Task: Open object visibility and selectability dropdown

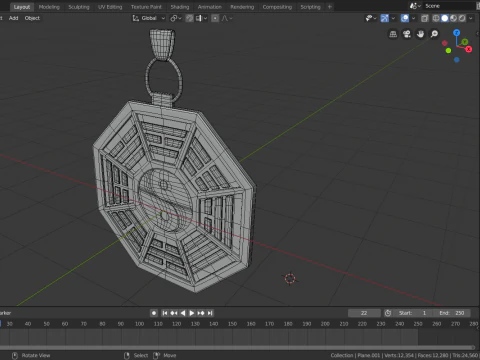Action: point(371,18)
